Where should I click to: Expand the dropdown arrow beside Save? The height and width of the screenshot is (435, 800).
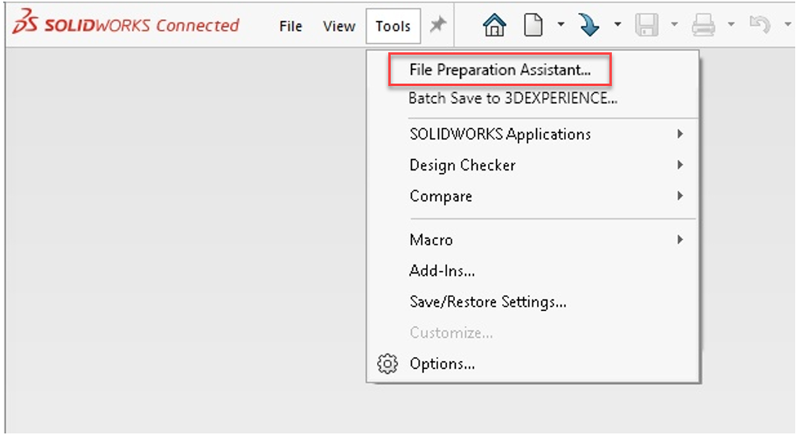[x=675, y=26]
